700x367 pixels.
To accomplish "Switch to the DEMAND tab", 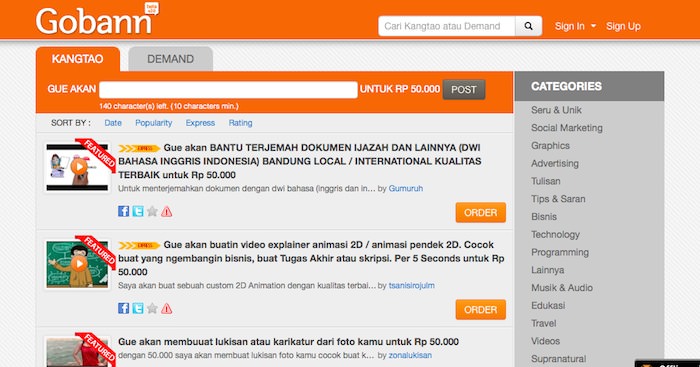I will [171, 59].
